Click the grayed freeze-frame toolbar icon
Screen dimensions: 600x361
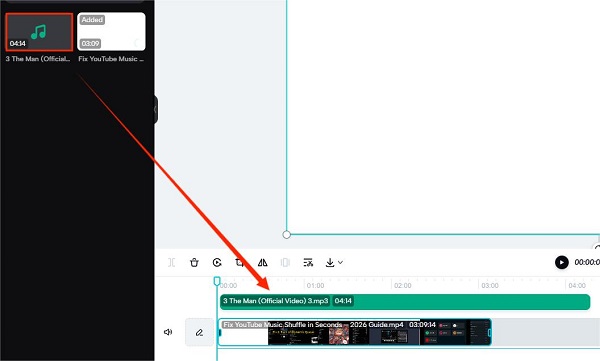pos(285,263)
